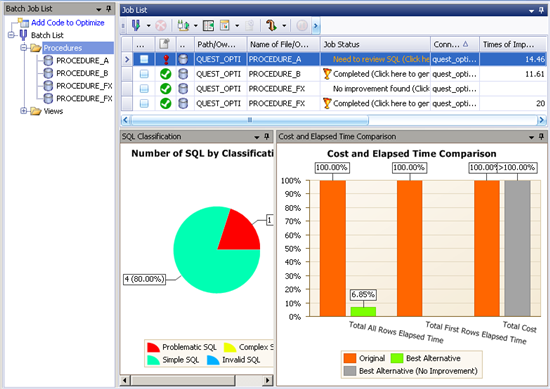Select PROCEDURE_B in the batch tree

point(82,73)
